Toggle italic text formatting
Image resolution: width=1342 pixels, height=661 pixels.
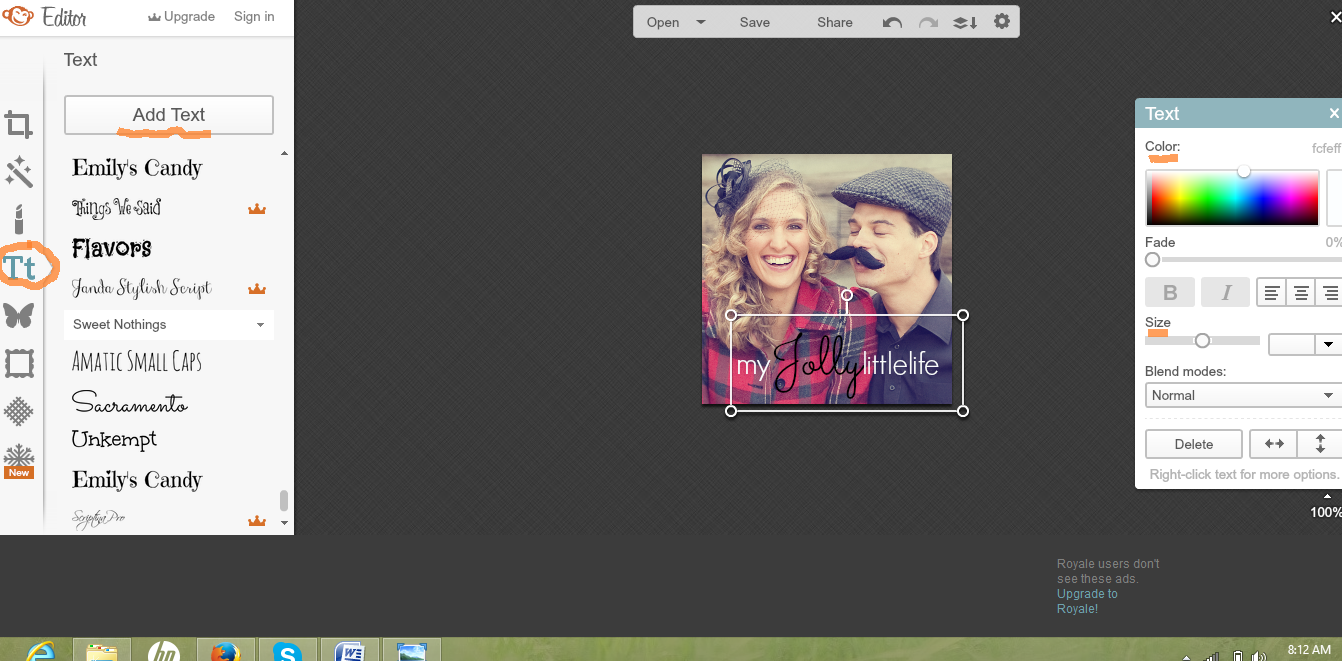tap(1225, 292)
